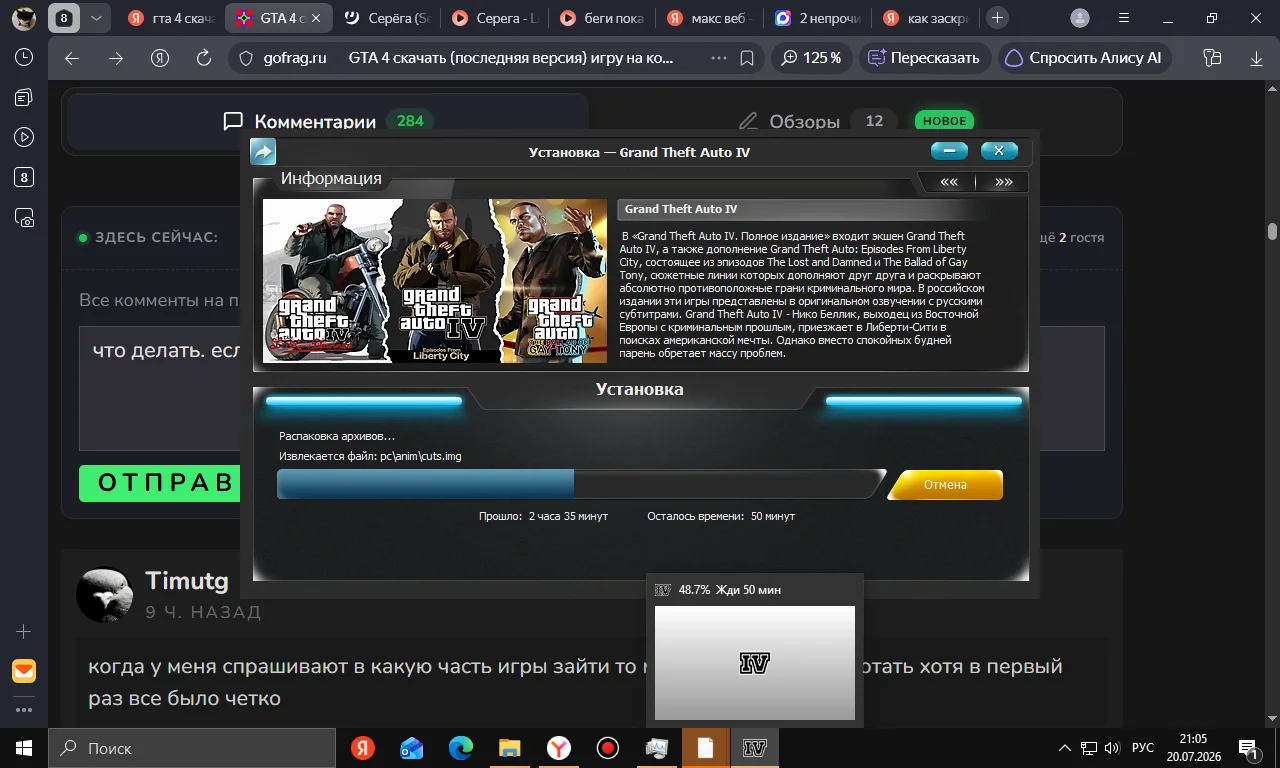Image resolution: width=1280 pixels, height=768 pixels.
Task: Expand the tab group dropdown chevron
Action: (96, 18)
